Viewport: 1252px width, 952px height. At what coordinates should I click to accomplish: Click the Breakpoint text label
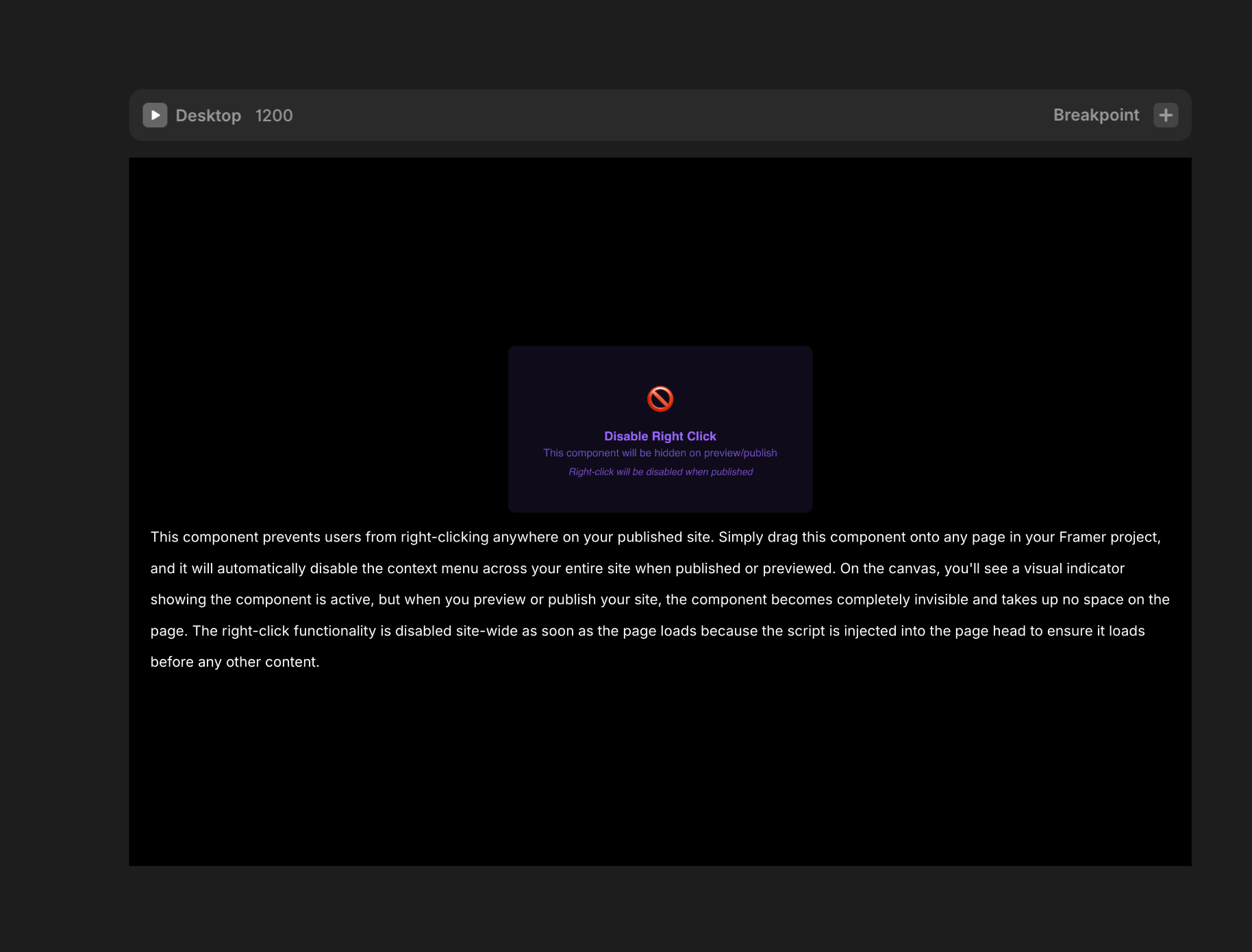pyautogui.click(x=1096, y=115)
